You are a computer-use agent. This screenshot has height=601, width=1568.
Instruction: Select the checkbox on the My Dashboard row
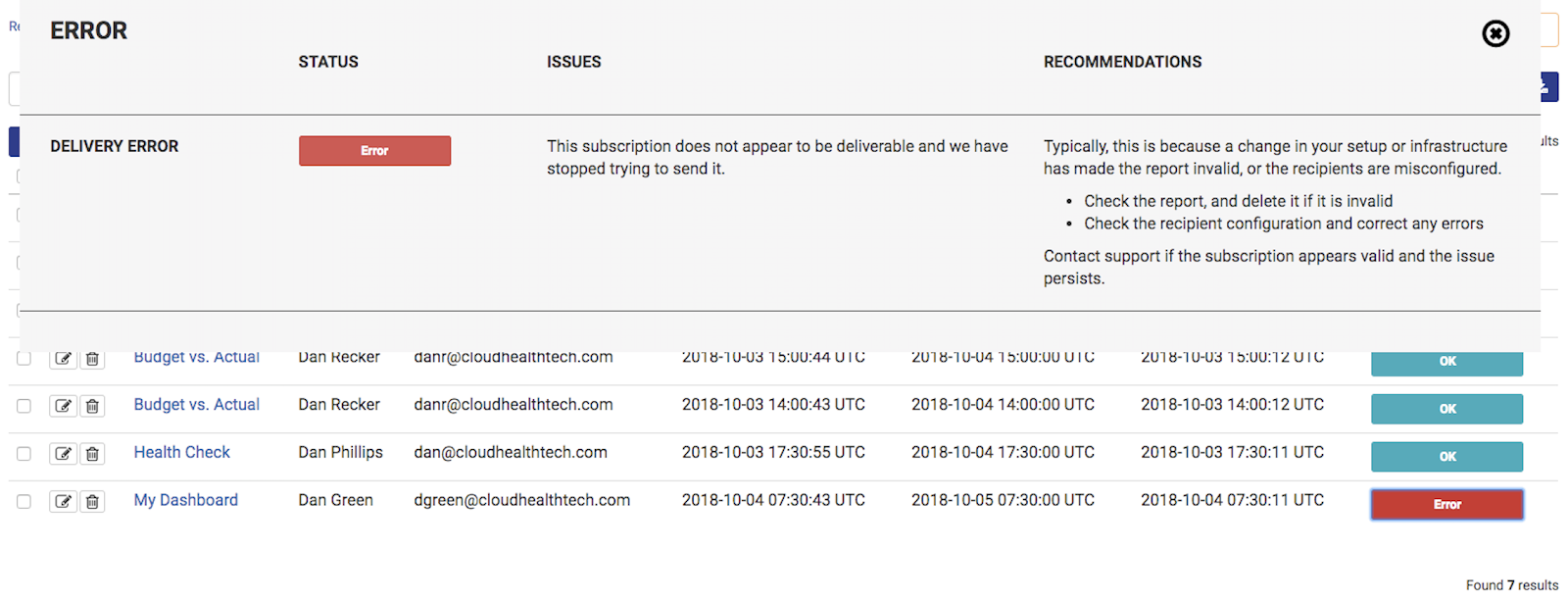coord(24,500)
